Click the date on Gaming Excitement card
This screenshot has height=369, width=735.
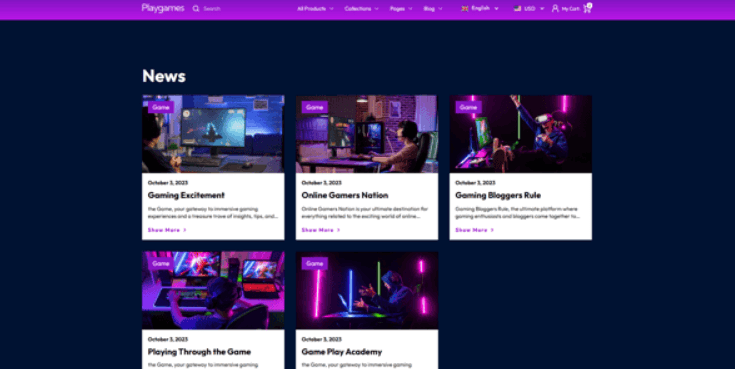pyautogui.click(x=168, y=183)
